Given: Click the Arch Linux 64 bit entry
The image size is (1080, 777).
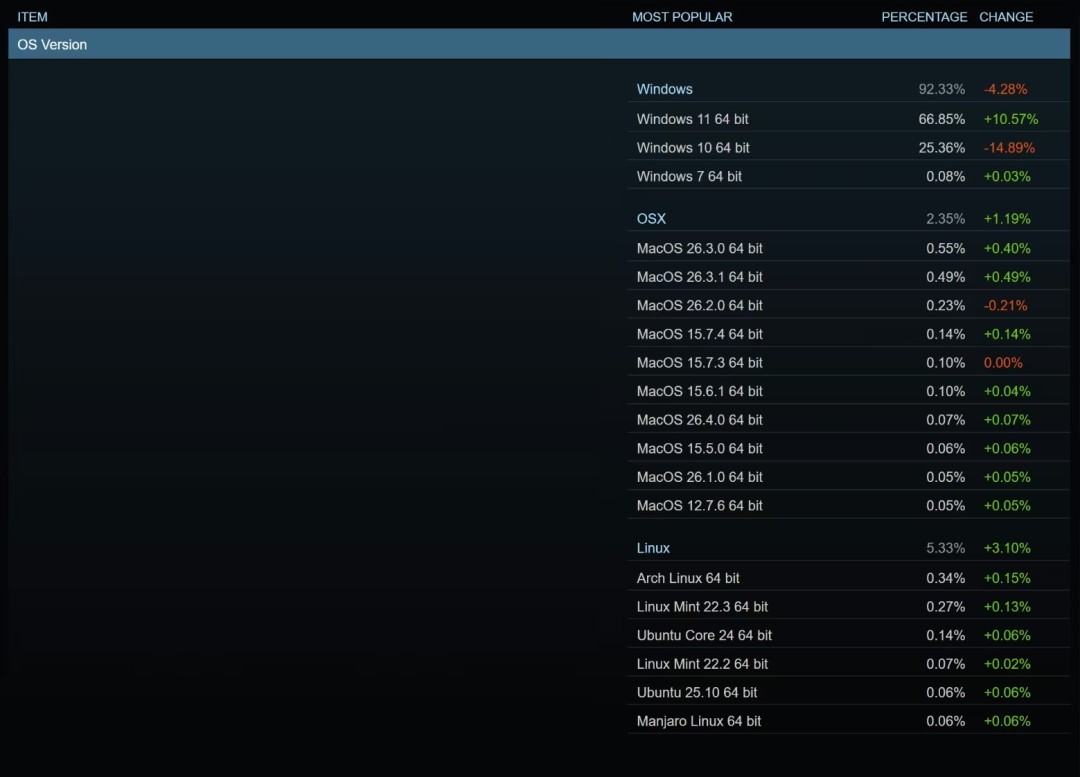Looking at the screenshot, I should (x=688, y=578).
